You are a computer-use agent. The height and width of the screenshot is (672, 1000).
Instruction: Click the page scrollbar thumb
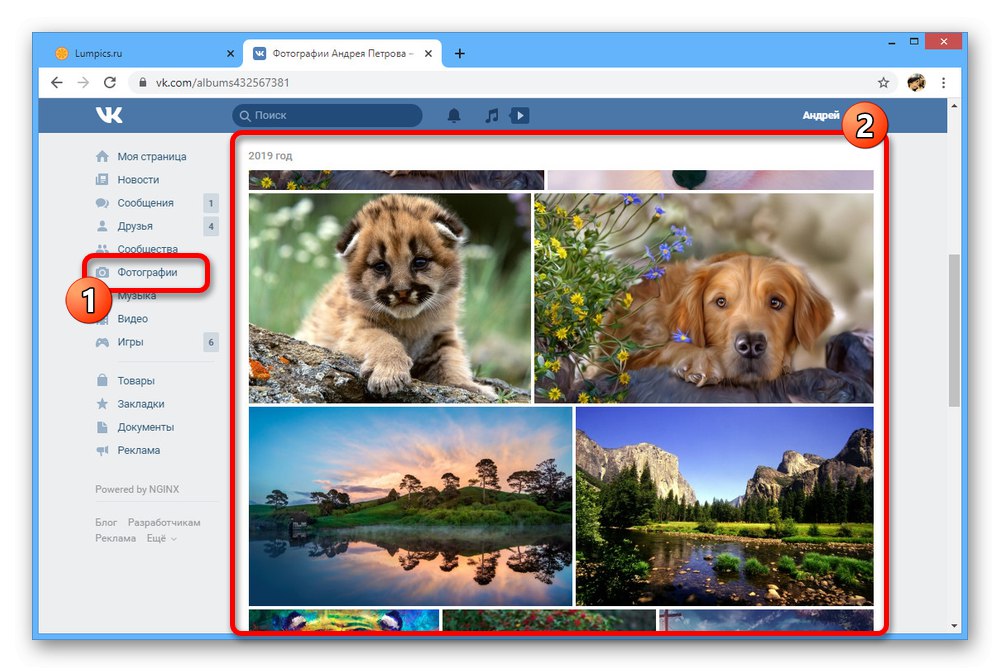coord(953,330)
